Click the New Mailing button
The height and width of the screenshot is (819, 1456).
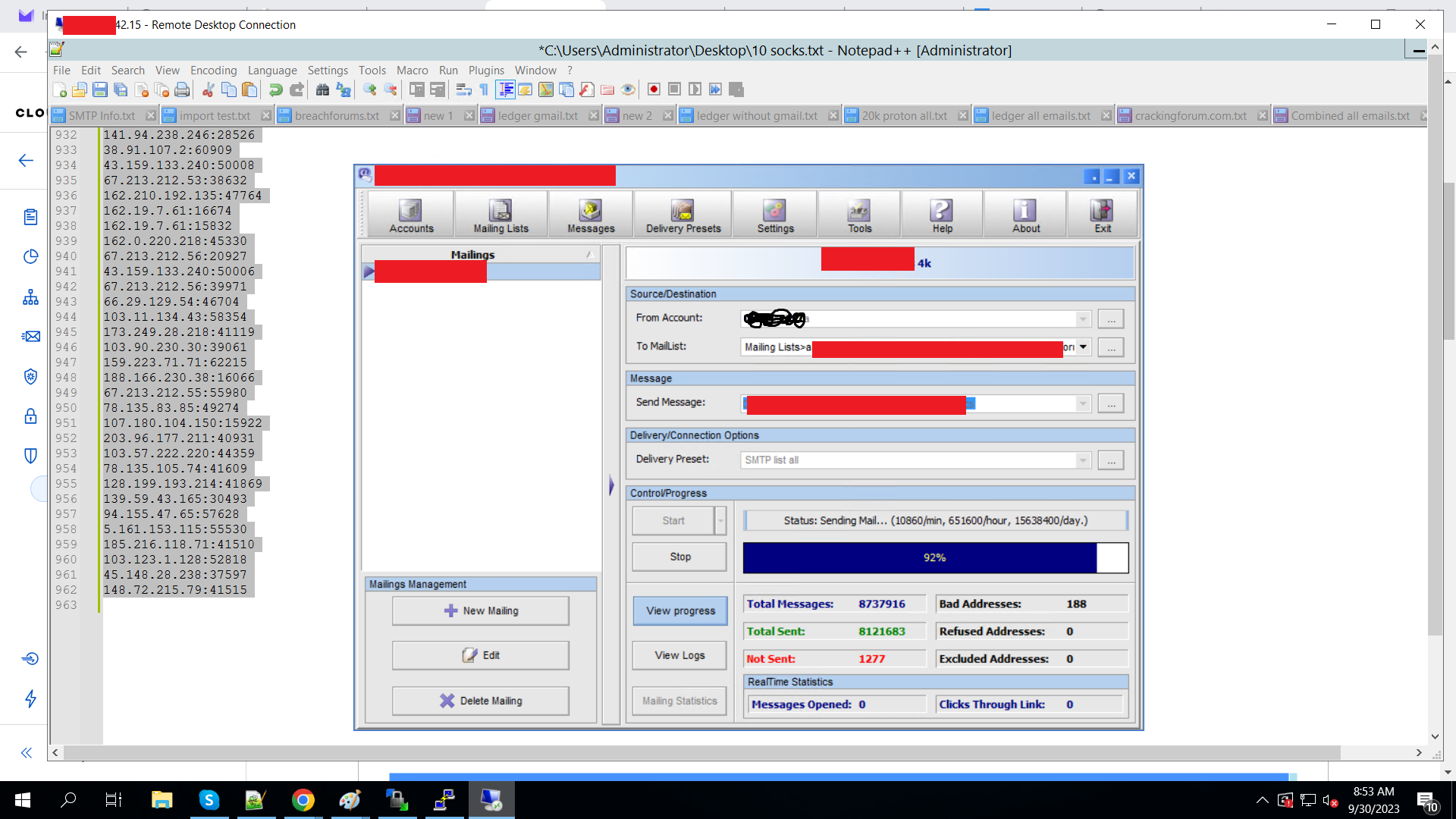pyautogui.click(x=481, y=611)
